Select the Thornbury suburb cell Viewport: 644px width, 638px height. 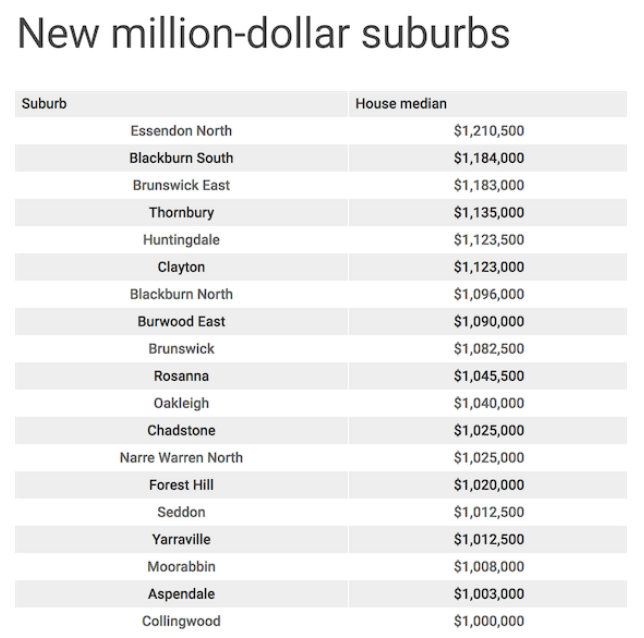181,212
